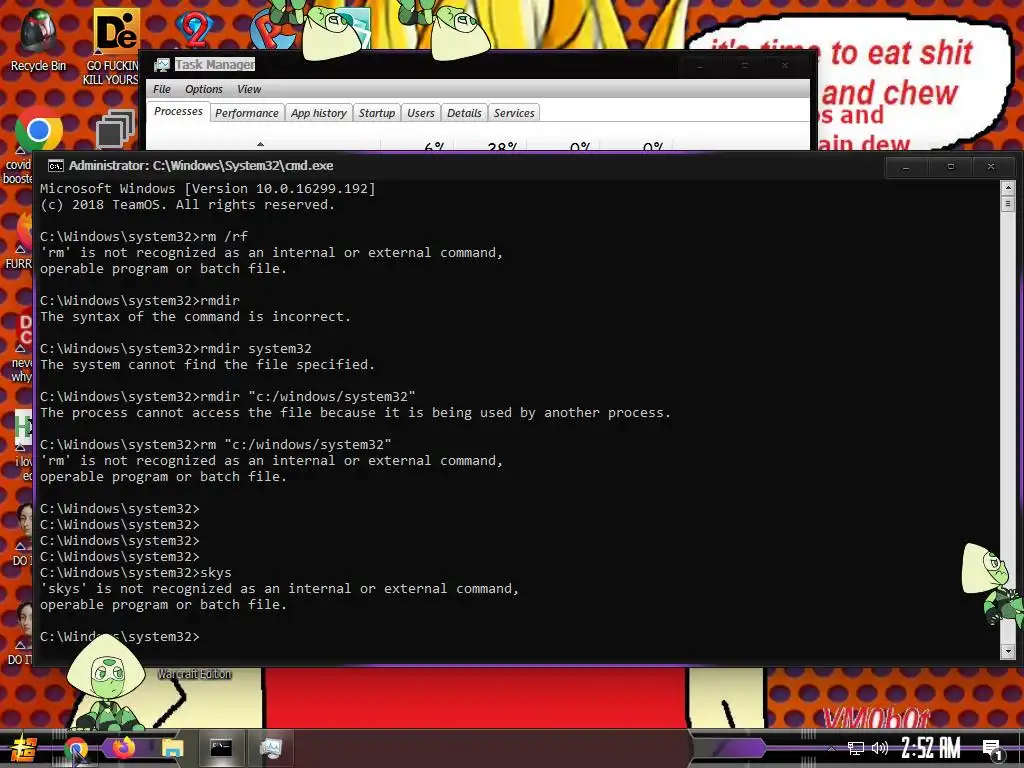This screenshot has height=768, width=1024.
Task: Open volume control tray icon
Action: (x=880, y=748)
